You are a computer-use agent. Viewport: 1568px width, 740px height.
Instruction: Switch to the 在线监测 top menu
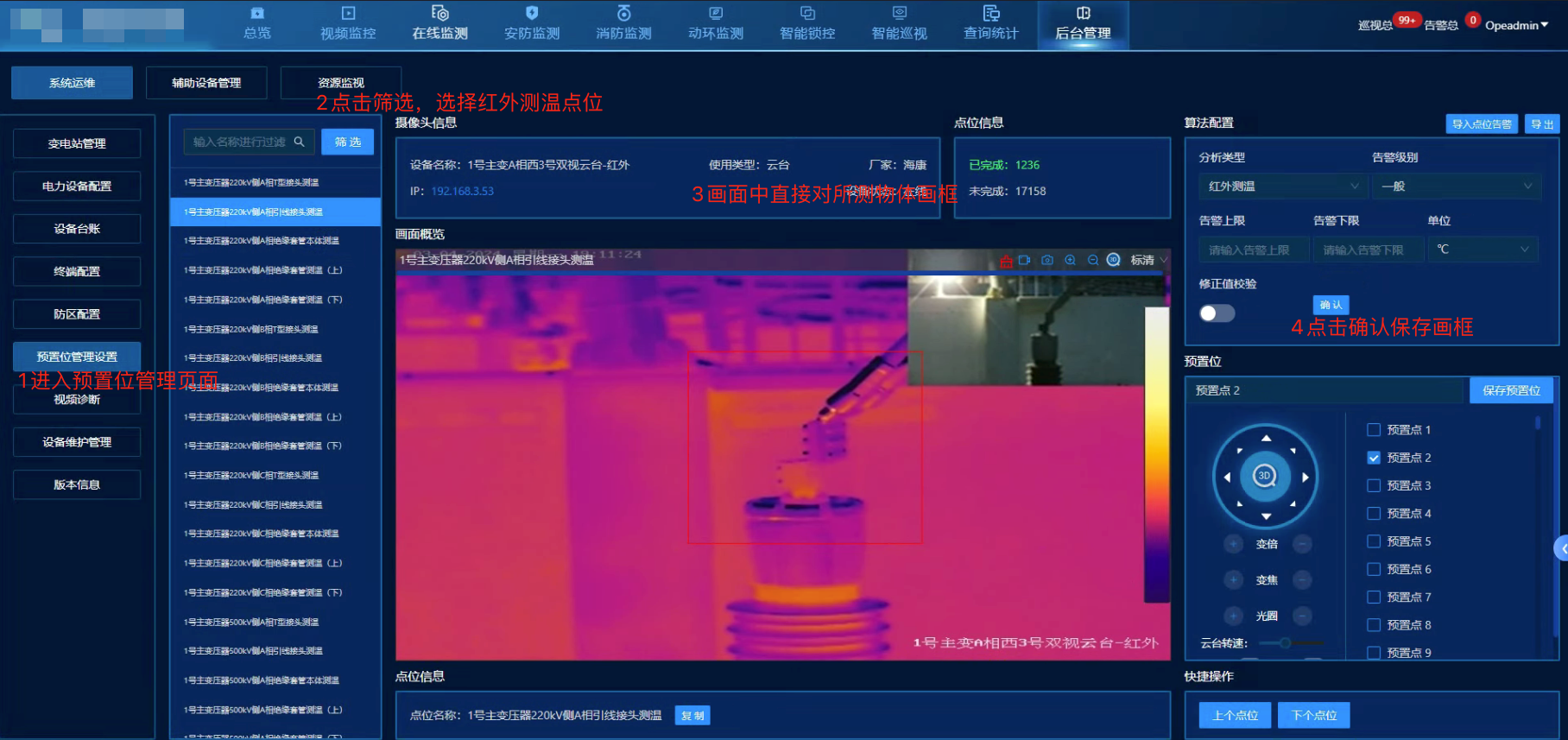(x=439, y=23)
